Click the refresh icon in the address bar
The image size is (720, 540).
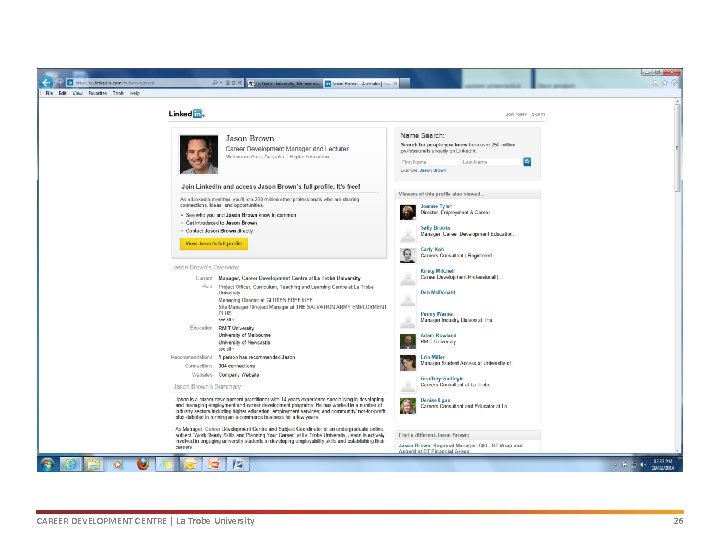tap(233, 83)
